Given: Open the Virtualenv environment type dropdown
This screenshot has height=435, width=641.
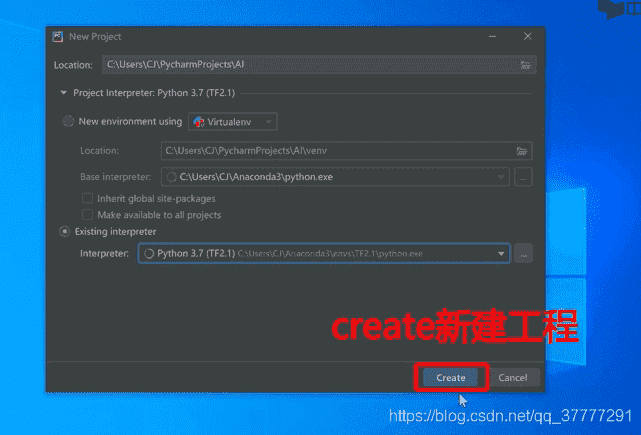Looking at the screenshot, I should click(x=233, y=122).
